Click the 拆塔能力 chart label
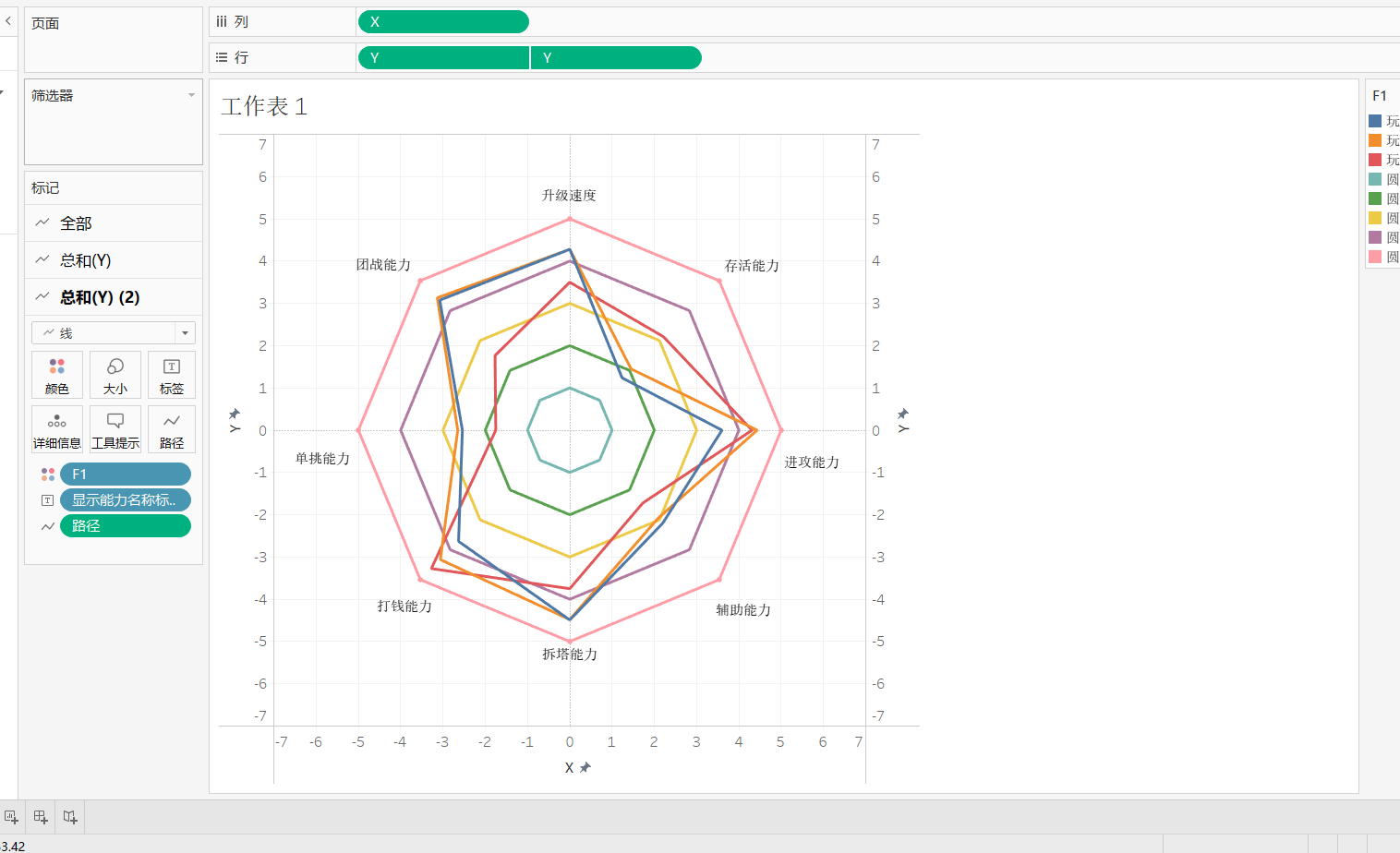The width and height of the screenshot is (1400, 853). pyautogui.click(x=570, y=654)
